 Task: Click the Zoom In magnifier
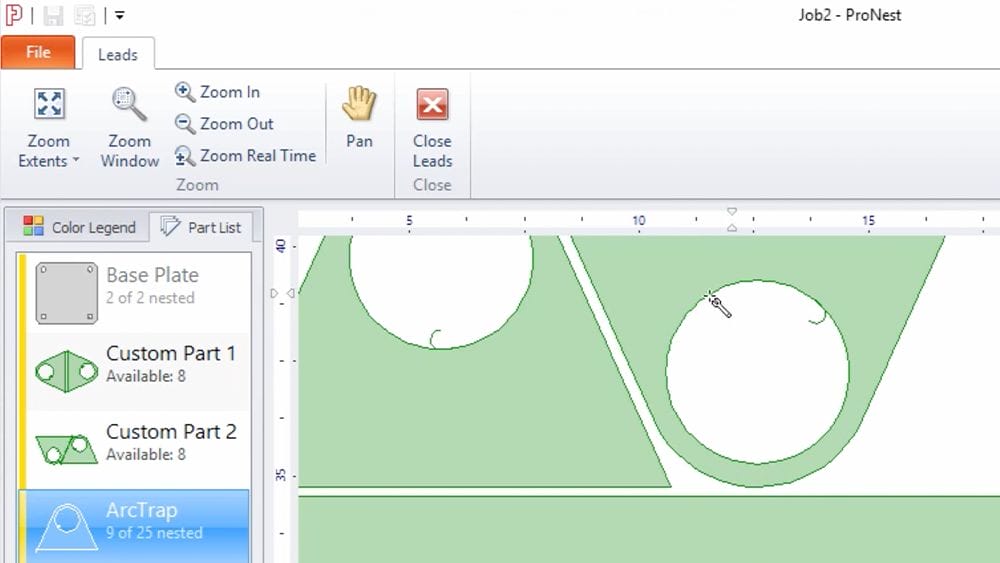click(x=185, y=92)
